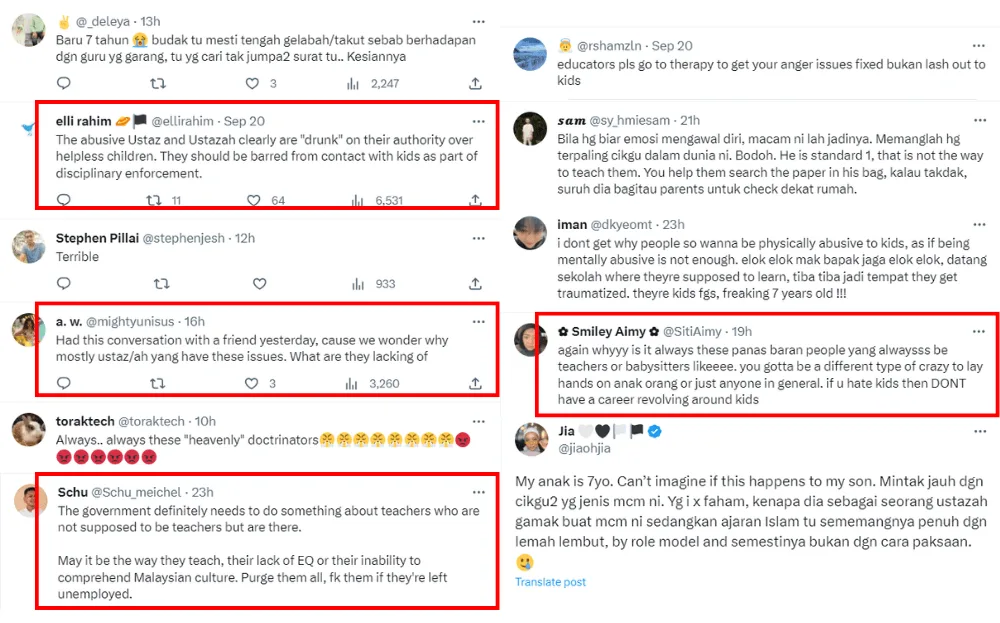Share elli rahim's tweet

click(474, 200)
